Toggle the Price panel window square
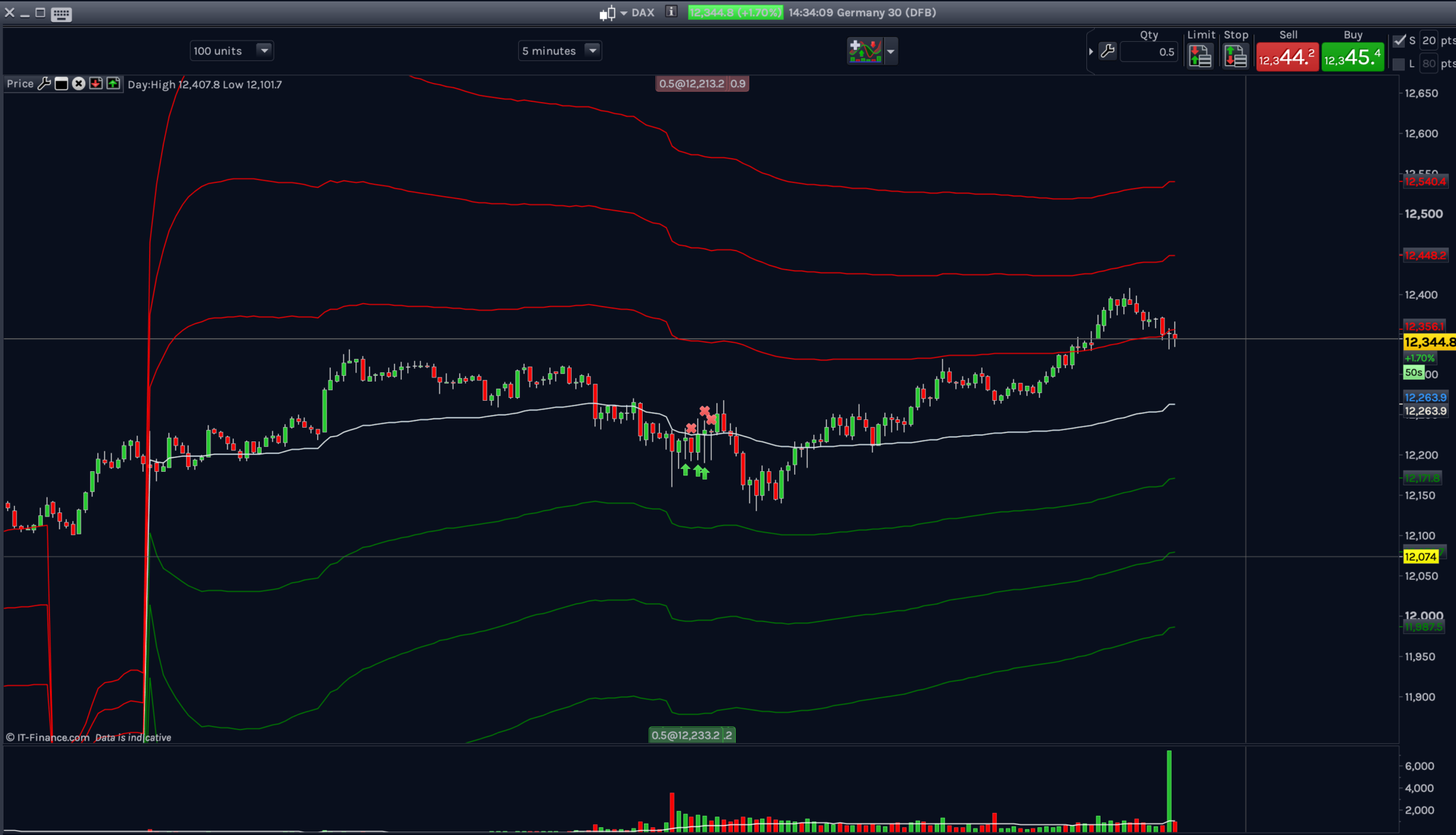This screenshot has height=835, width=1456. click(62, 84)
